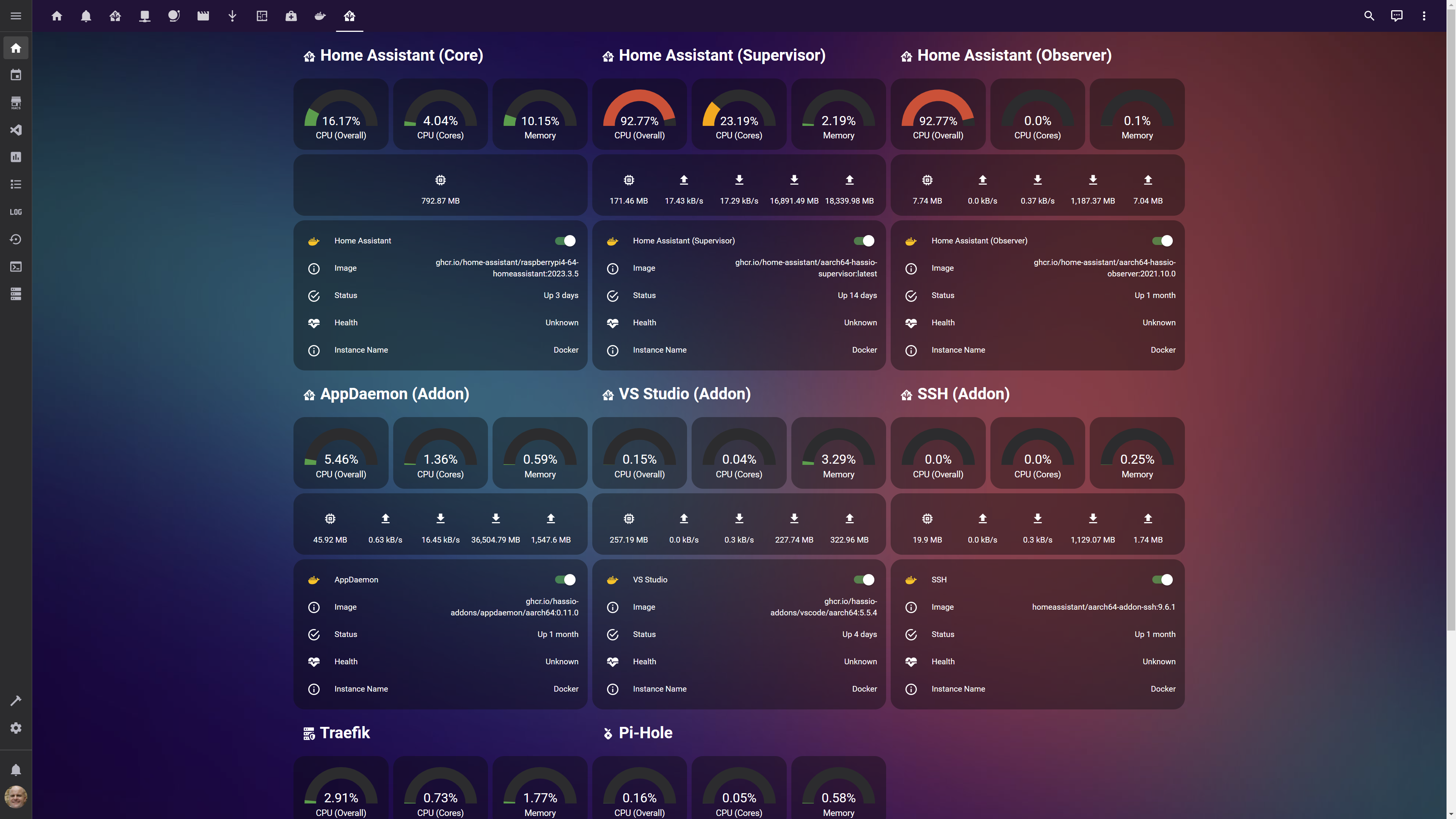This screenshot has height=819, width=1456.
Task: Open Settings gear in sidebar
Action: click(16, 728)
